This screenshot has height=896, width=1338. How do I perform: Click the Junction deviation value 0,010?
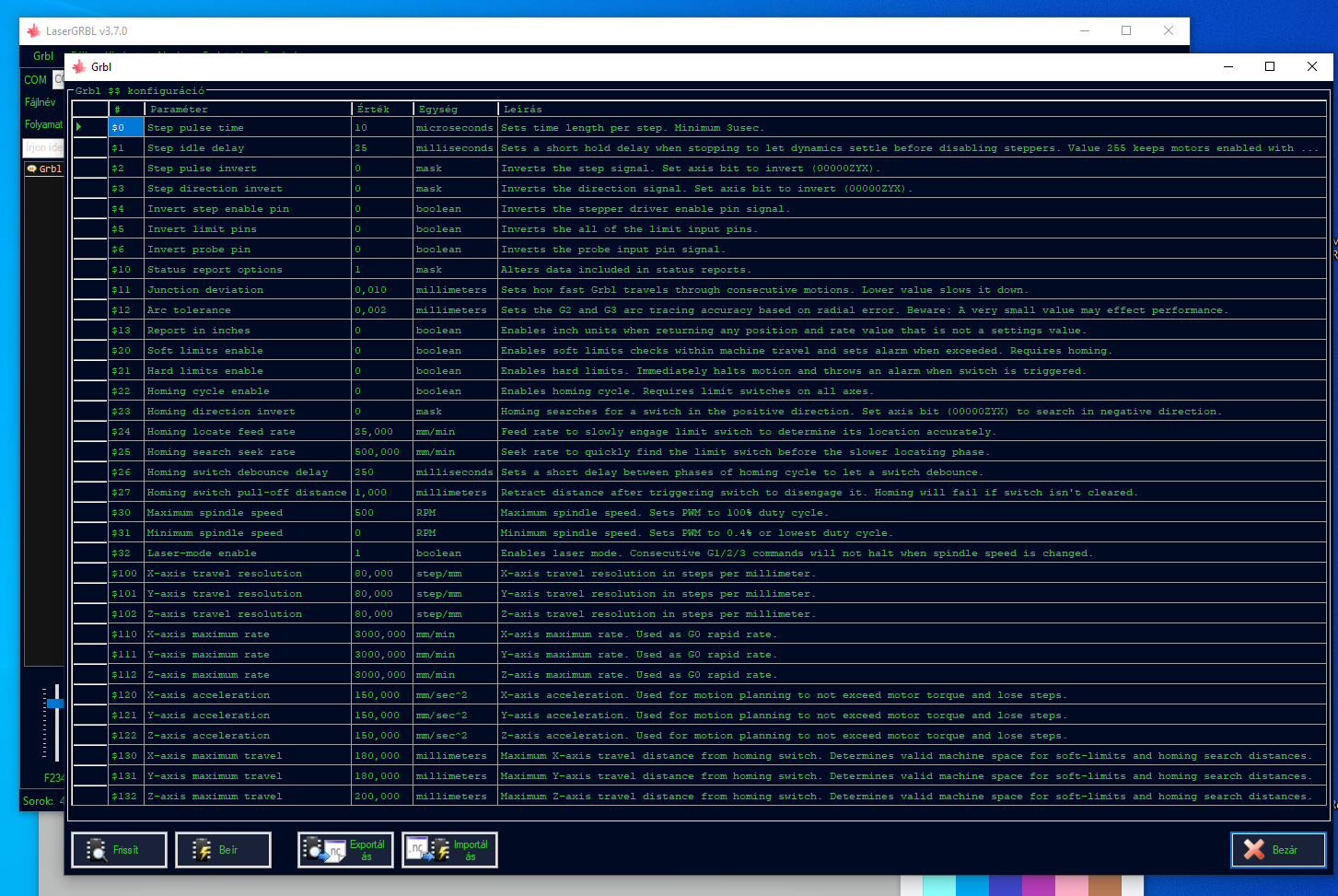382,290
